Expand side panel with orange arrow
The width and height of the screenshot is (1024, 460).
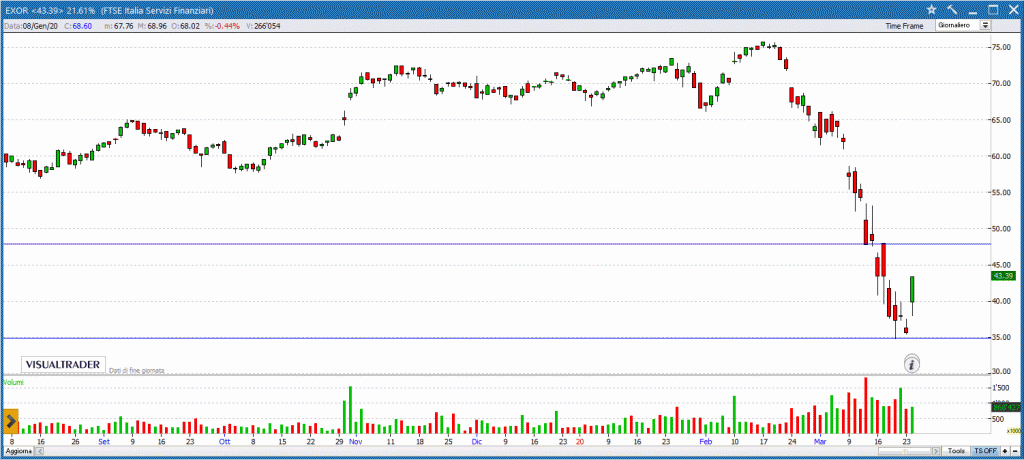click(11, 421)
